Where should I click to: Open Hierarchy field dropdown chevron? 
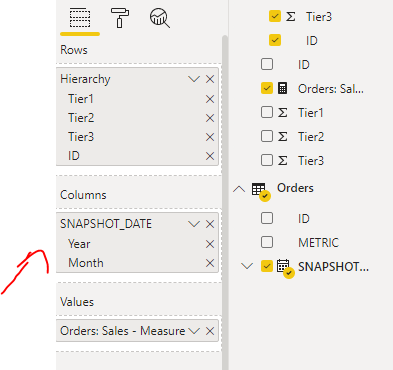point(194,79)
